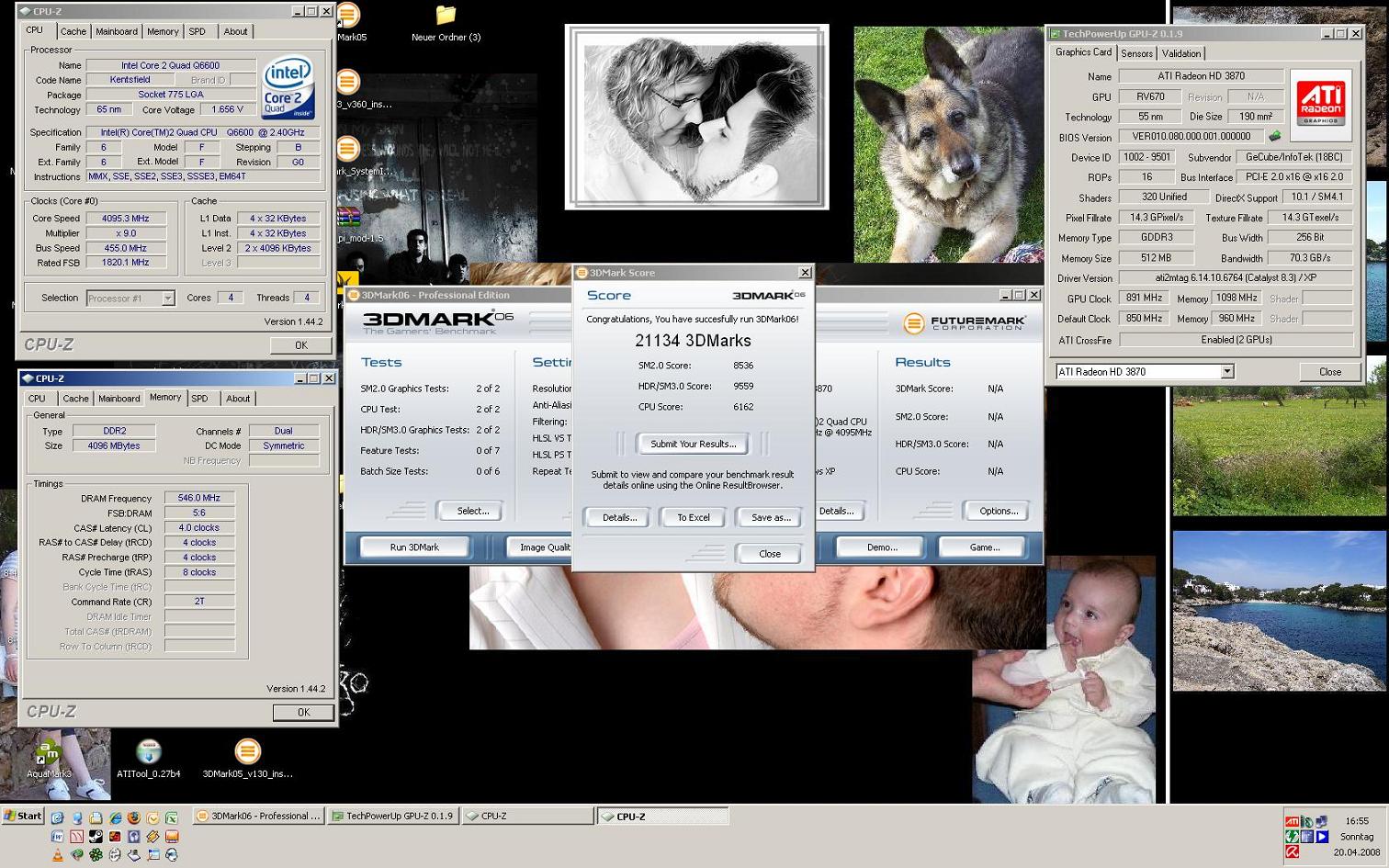
Task: Open the Processor #1 selection dropdown
Action: (x=167, y=298)
